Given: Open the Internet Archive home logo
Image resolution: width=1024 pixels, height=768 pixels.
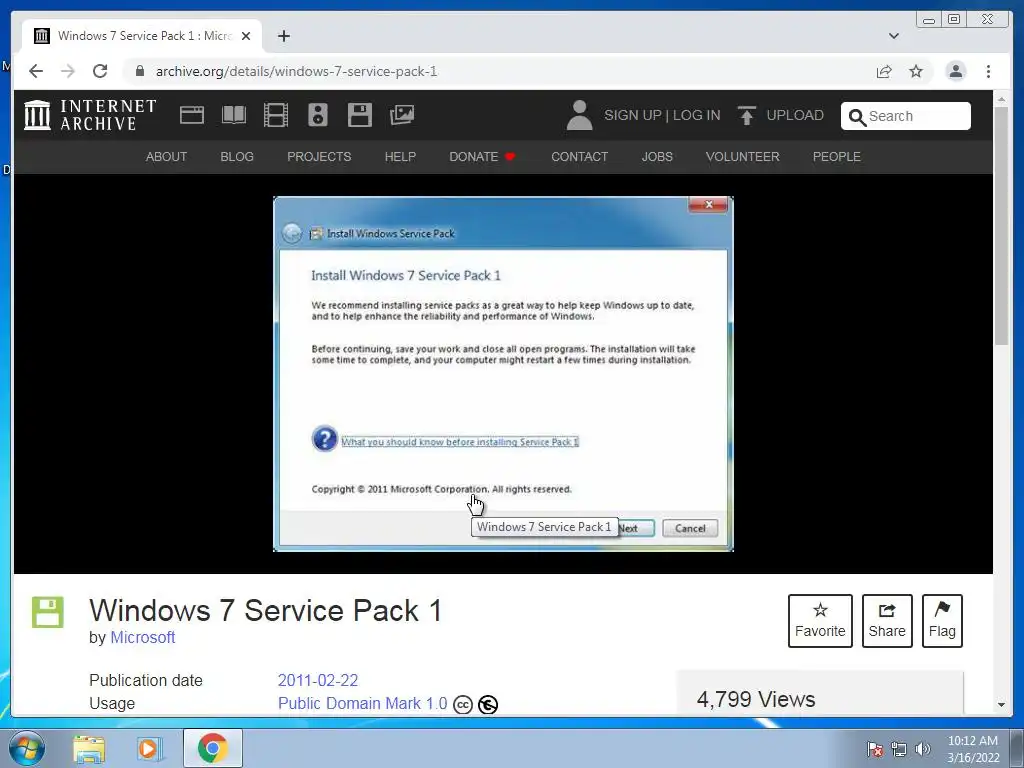Looking at the screenshot, I should tap(90, 115).
